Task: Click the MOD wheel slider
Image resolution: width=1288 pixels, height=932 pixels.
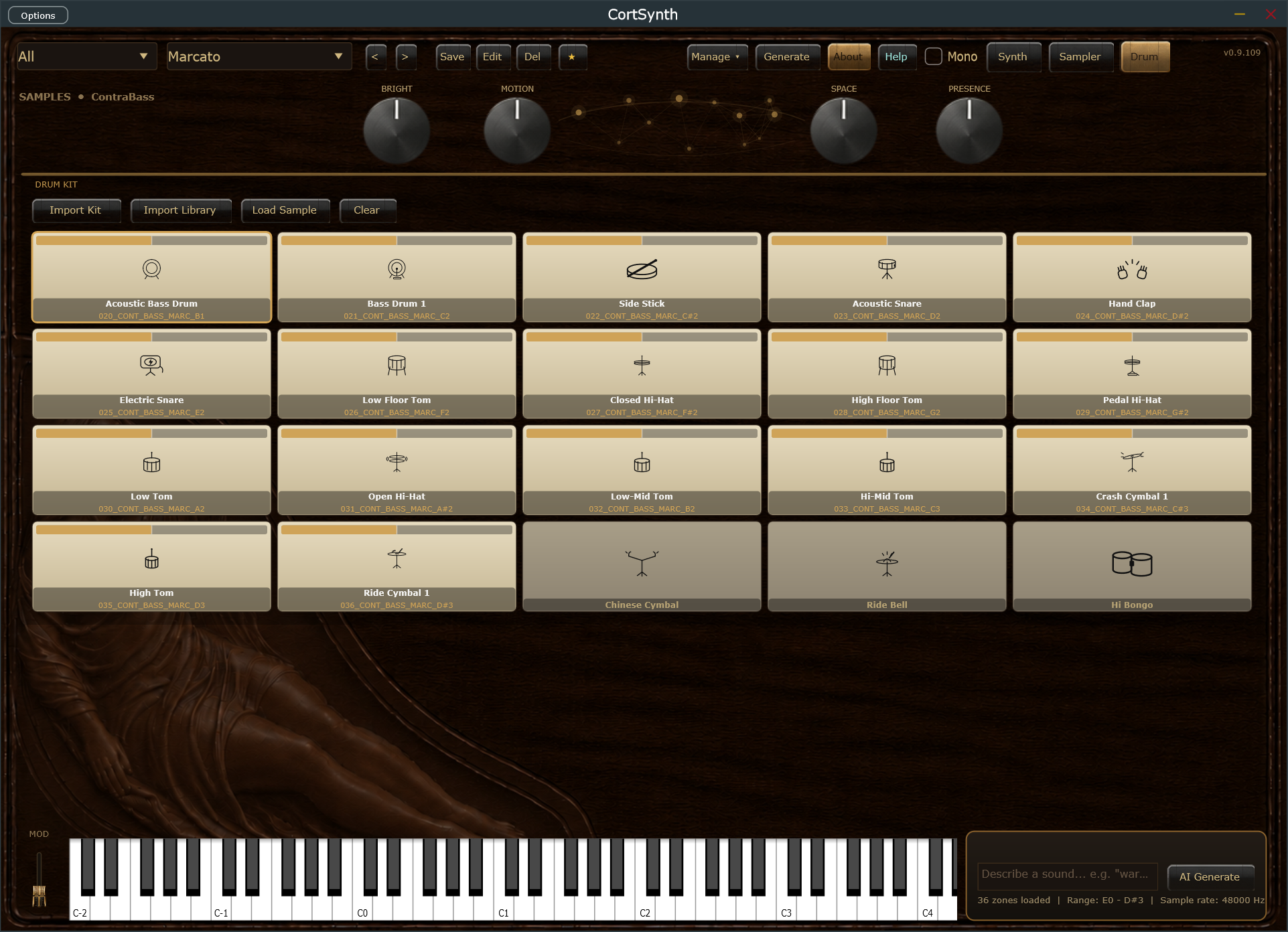Action: (39, 879)
